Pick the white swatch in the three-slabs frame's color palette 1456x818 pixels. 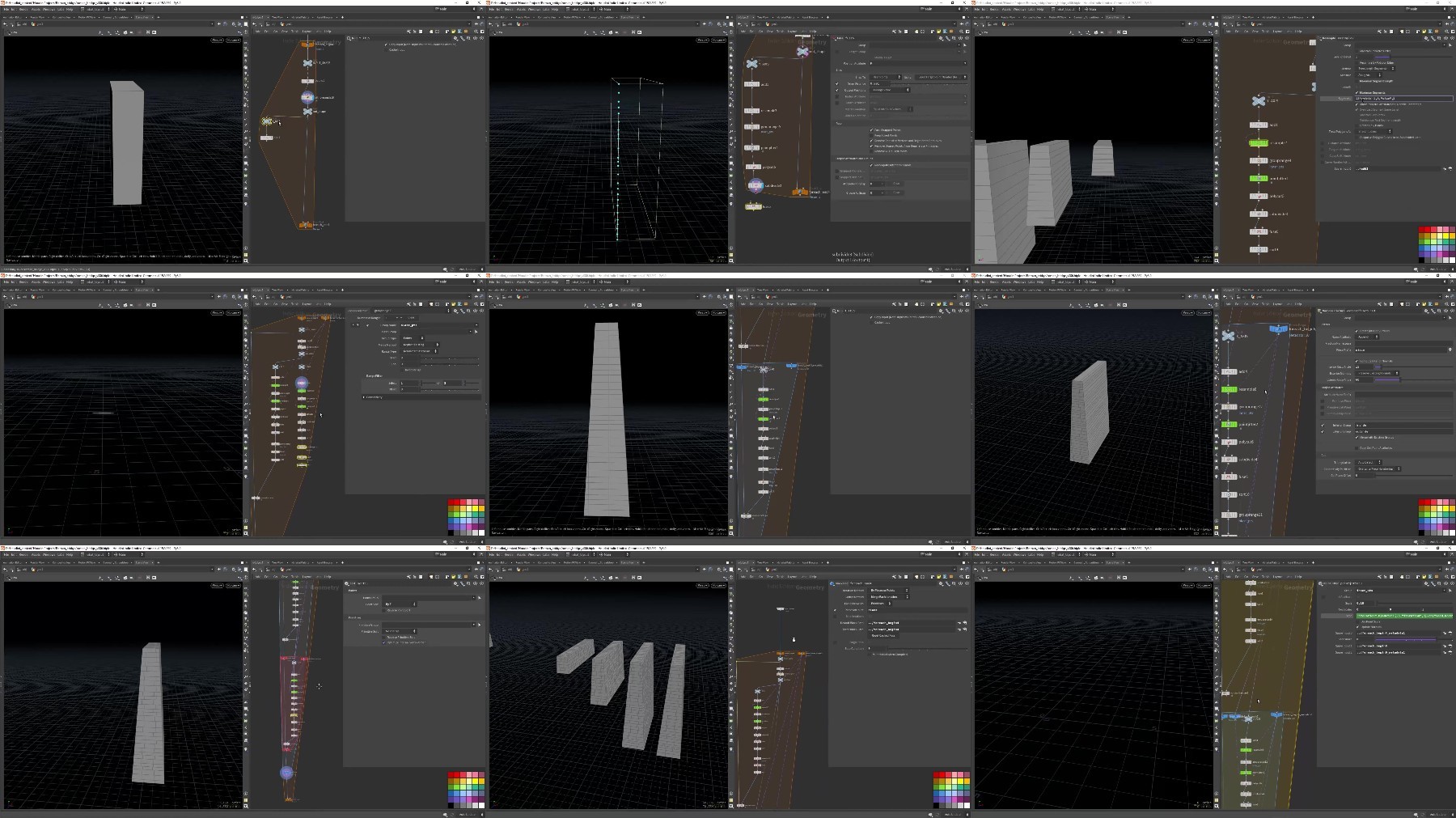click(x=1451, y=258)
